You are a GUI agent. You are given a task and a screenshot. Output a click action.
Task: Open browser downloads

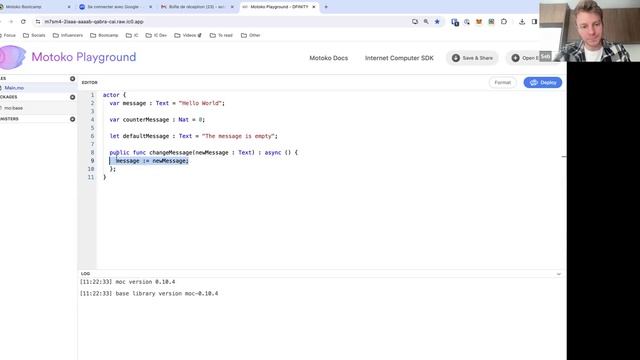(522, 22)
